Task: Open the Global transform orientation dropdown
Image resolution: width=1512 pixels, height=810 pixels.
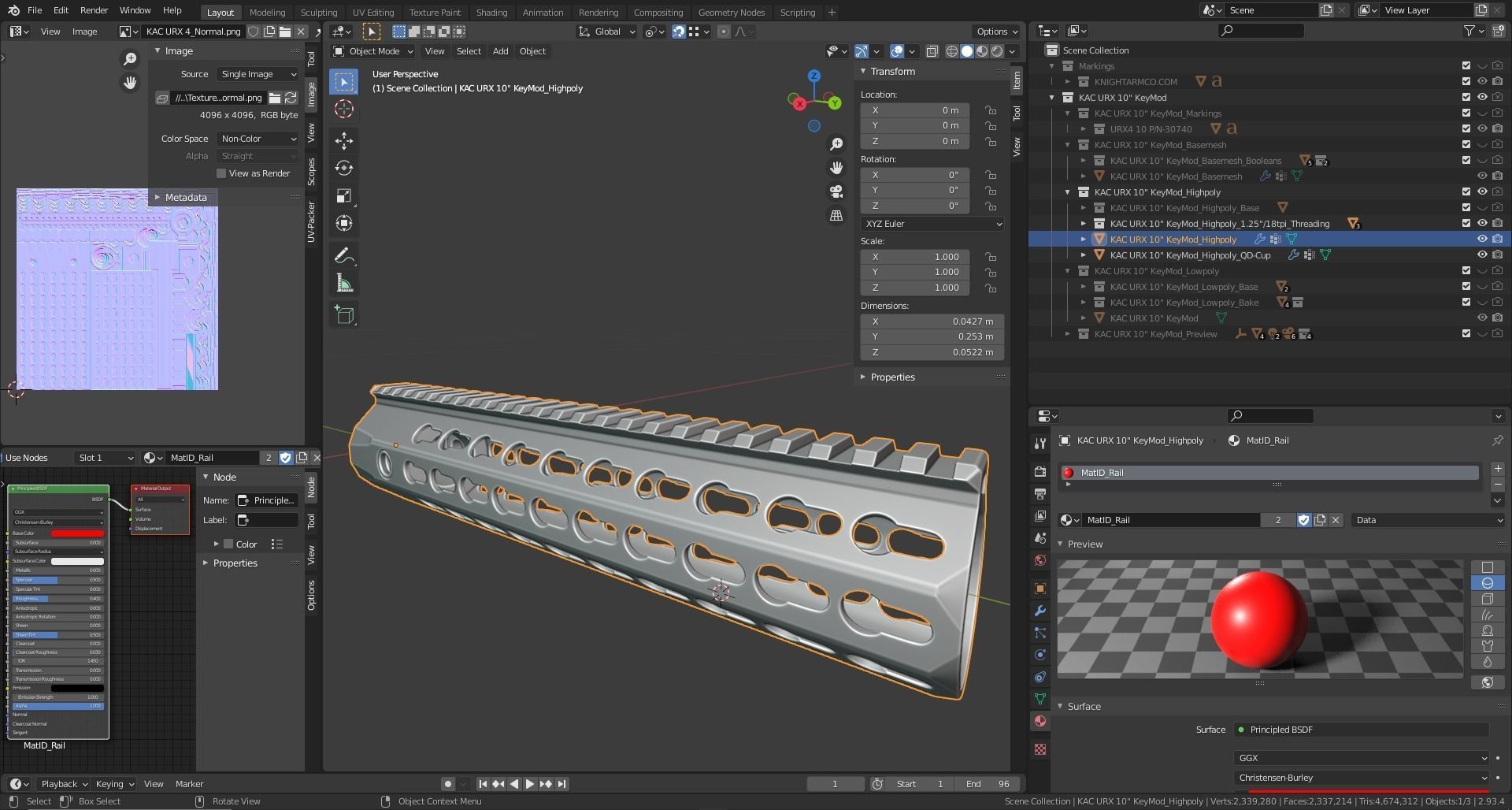Action: tap(606, 32)
